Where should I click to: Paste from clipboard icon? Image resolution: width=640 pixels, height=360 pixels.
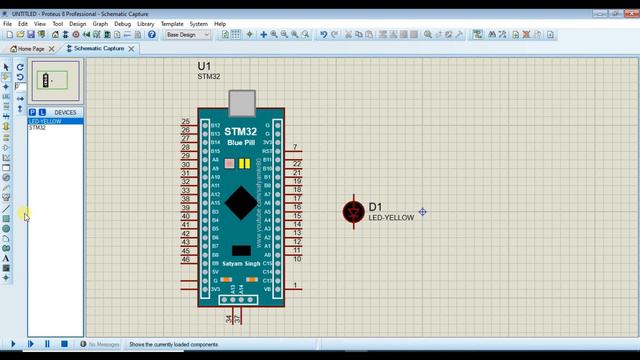click(369, 35)
